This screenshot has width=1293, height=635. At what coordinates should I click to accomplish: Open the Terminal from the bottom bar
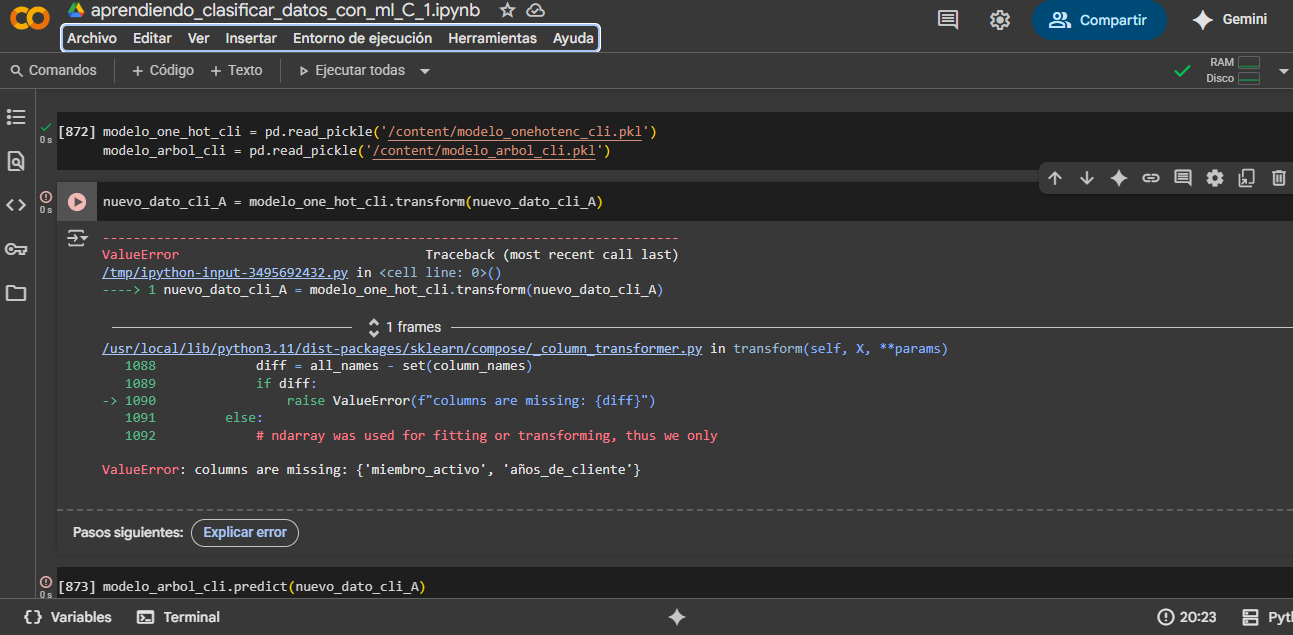(x=178, y=617)
